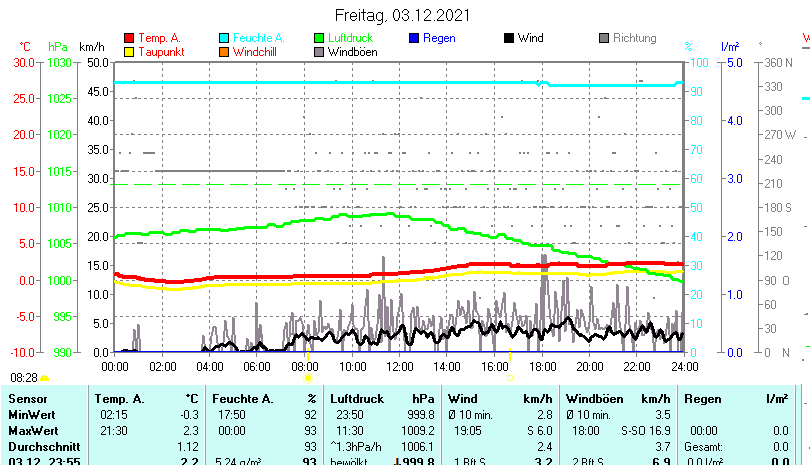The height and width of the screenshot is (465, 810).
Task: Click the orange Windchill legend swatch
Action: [224, 51]
